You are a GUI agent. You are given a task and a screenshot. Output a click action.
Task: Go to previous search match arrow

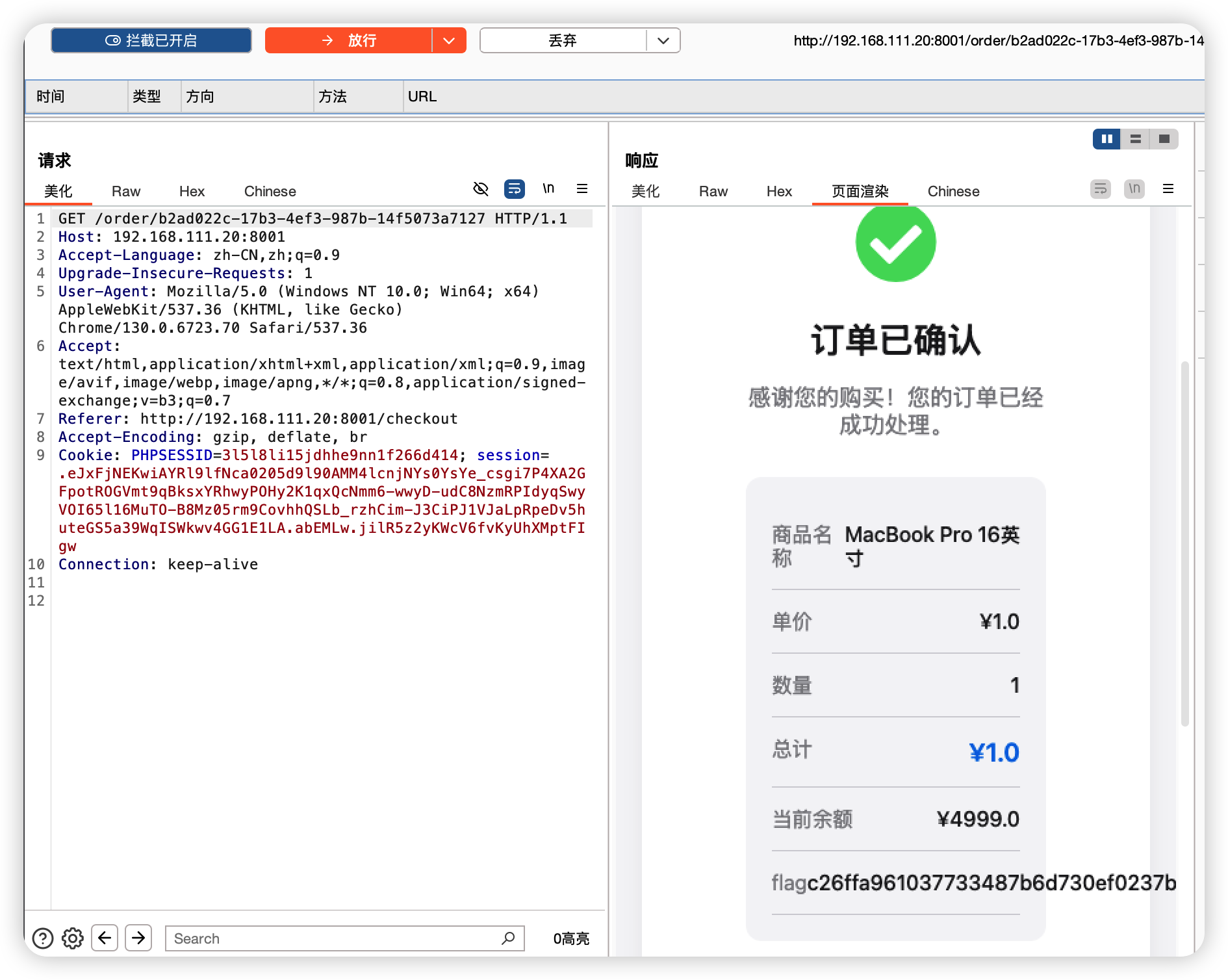point(105,938)
